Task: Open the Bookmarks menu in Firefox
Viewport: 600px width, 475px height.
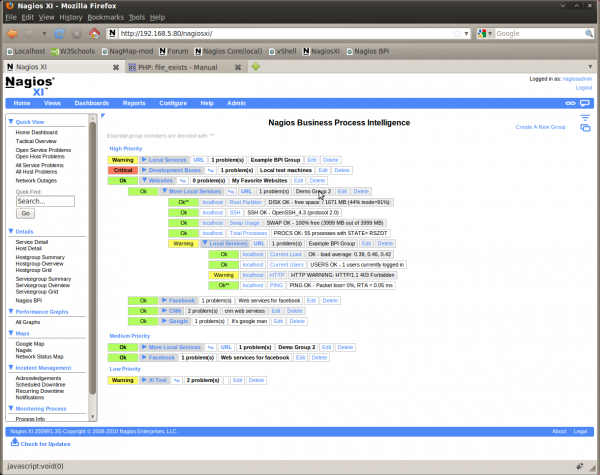Action: click(x=105, y=17)
